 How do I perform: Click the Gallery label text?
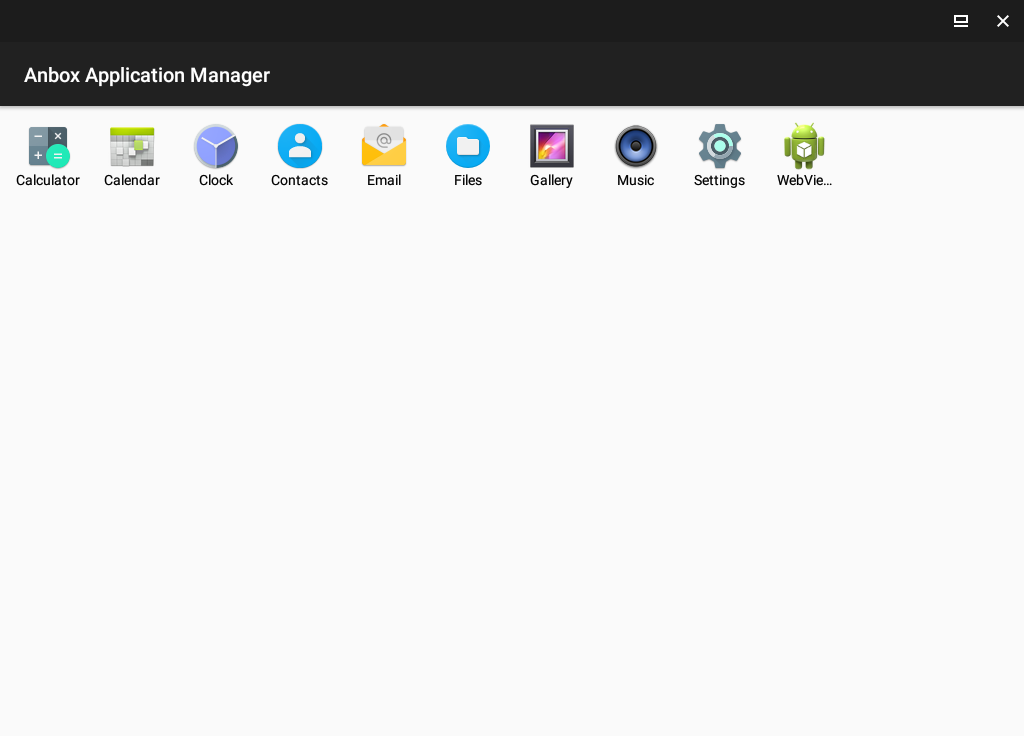[551, 181]
